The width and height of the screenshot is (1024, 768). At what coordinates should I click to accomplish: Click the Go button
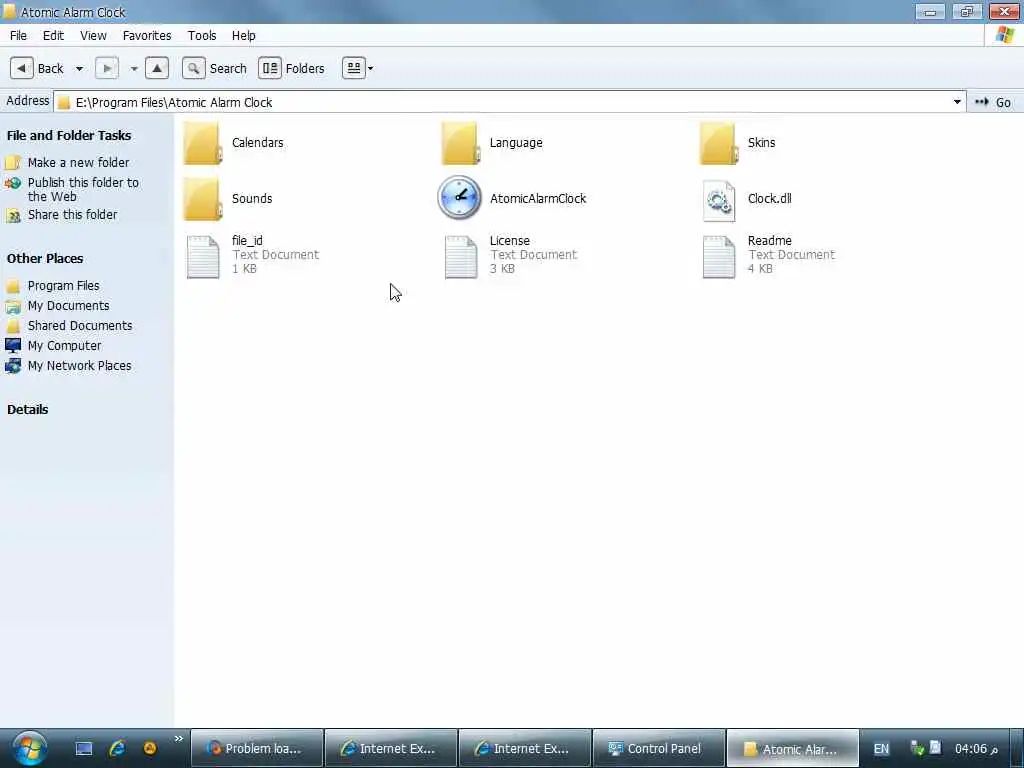(993, 102)
